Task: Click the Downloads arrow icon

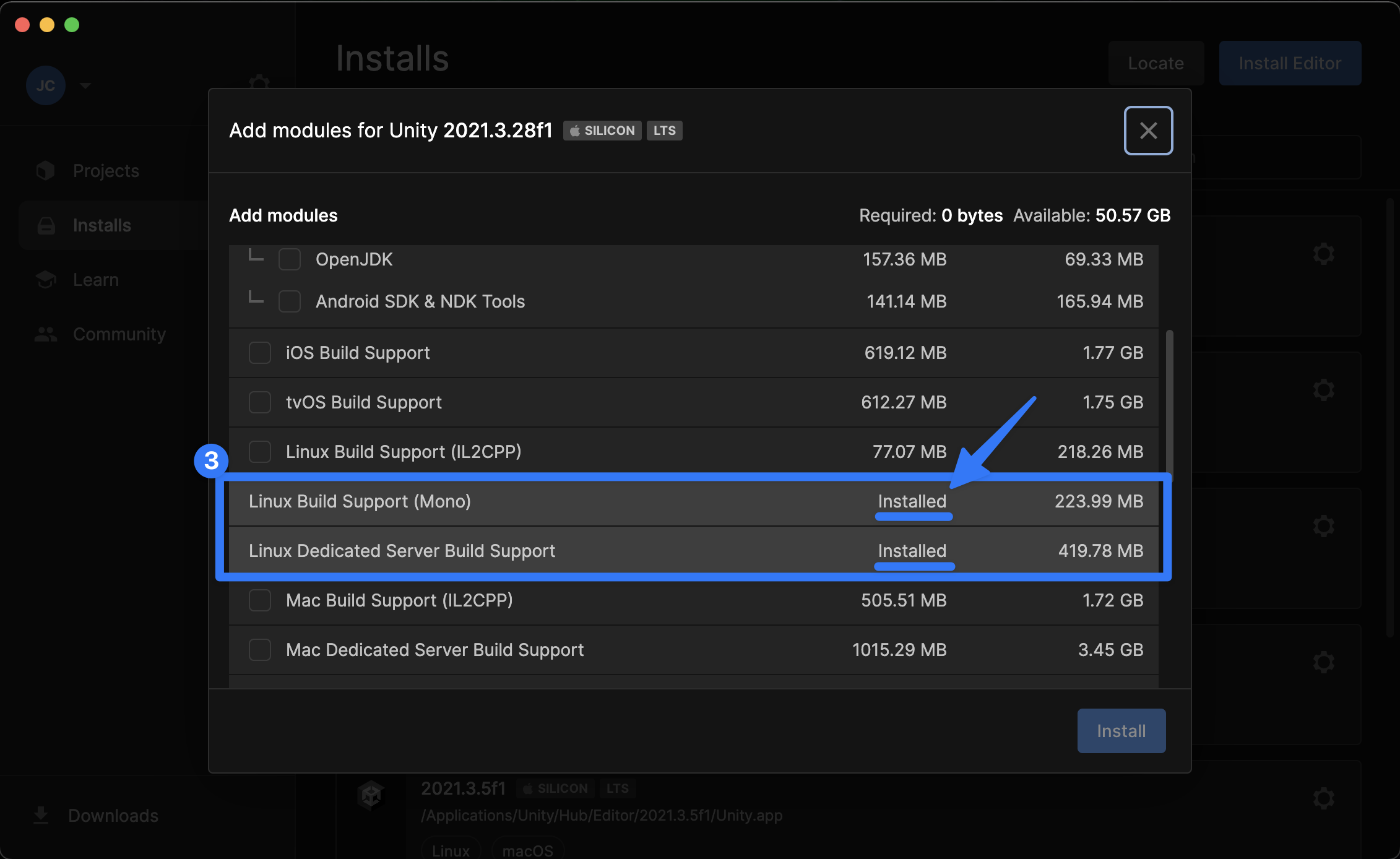Action: point(41,816)
